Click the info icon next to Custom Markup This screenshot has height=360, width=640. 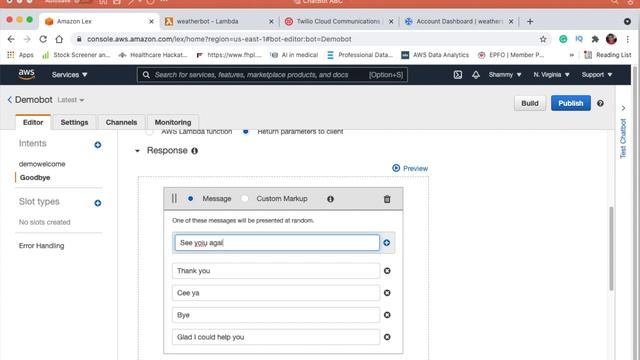click(x=330, y=199)
